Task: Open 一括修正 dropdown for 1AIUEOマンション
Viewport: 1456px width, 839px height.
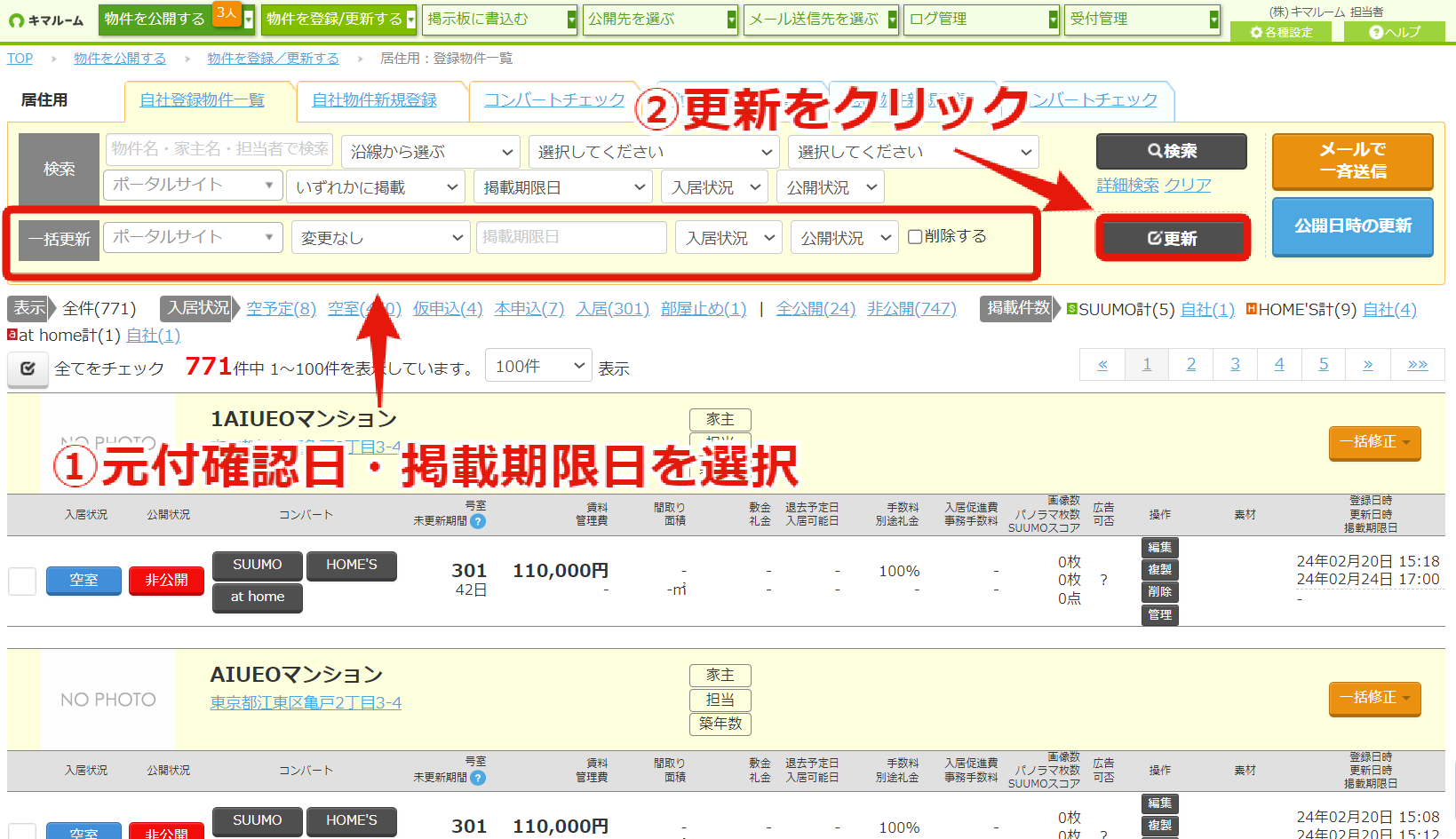Action: (x=1374, y=442)
